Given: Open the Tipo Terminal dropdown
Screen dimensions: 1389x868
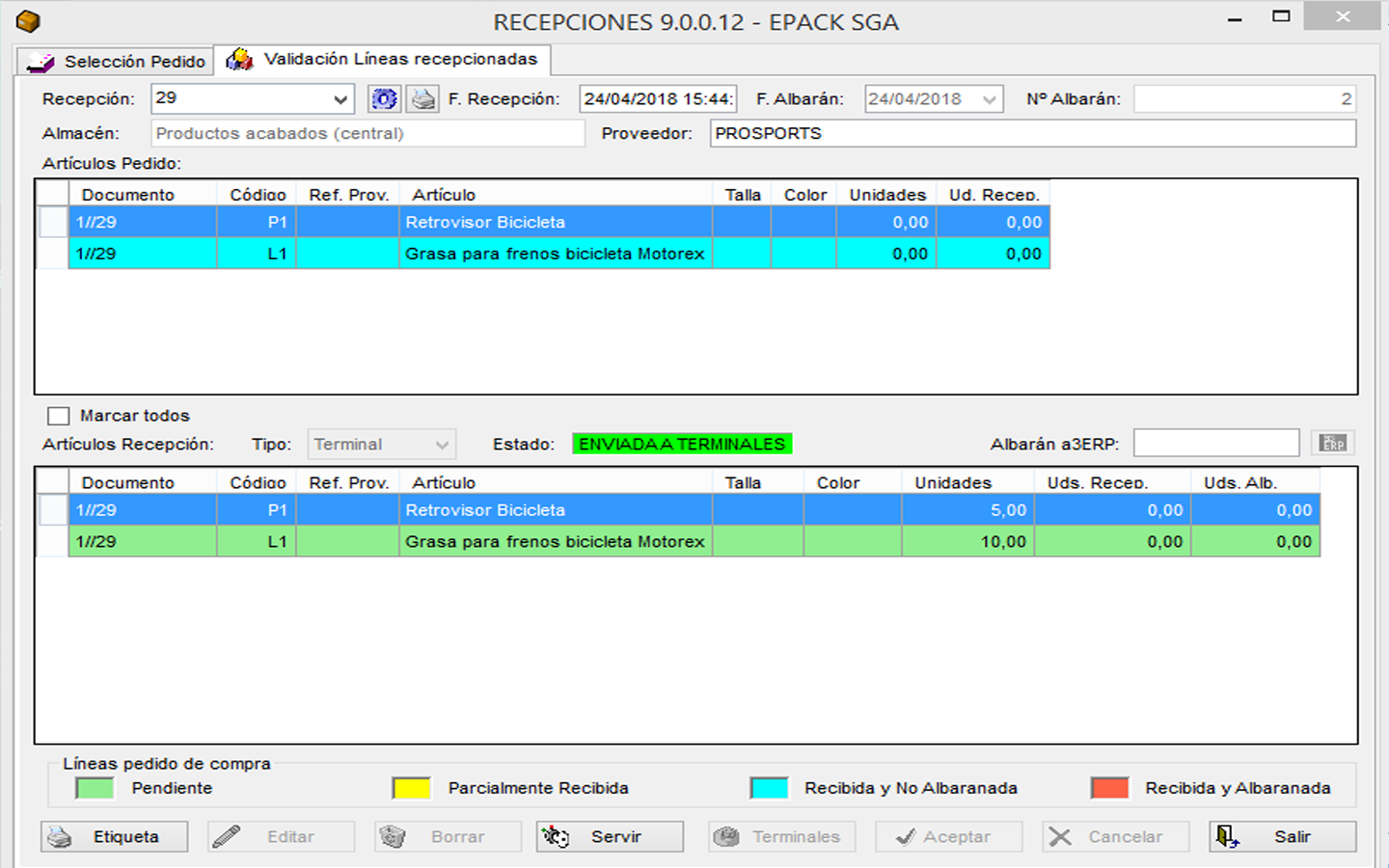Looking at the screenshot, I should (x=441, y=445).
